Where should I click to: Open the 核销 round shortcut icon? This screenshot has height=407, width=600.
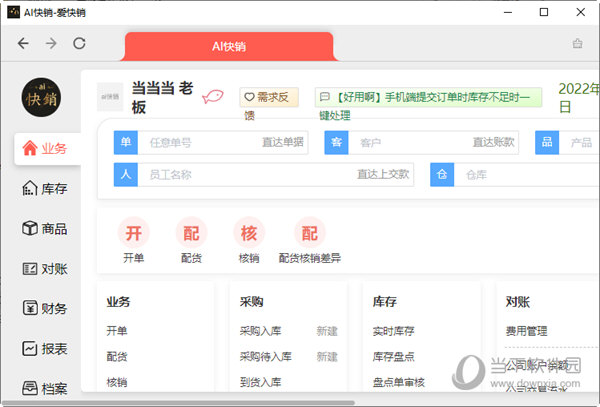(x=249, y=233)
